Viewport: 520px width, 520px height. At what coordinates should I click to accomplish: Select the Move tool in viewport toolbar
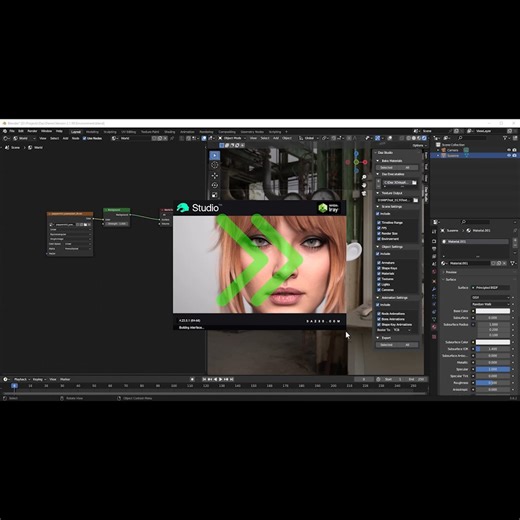click(215, 175)
